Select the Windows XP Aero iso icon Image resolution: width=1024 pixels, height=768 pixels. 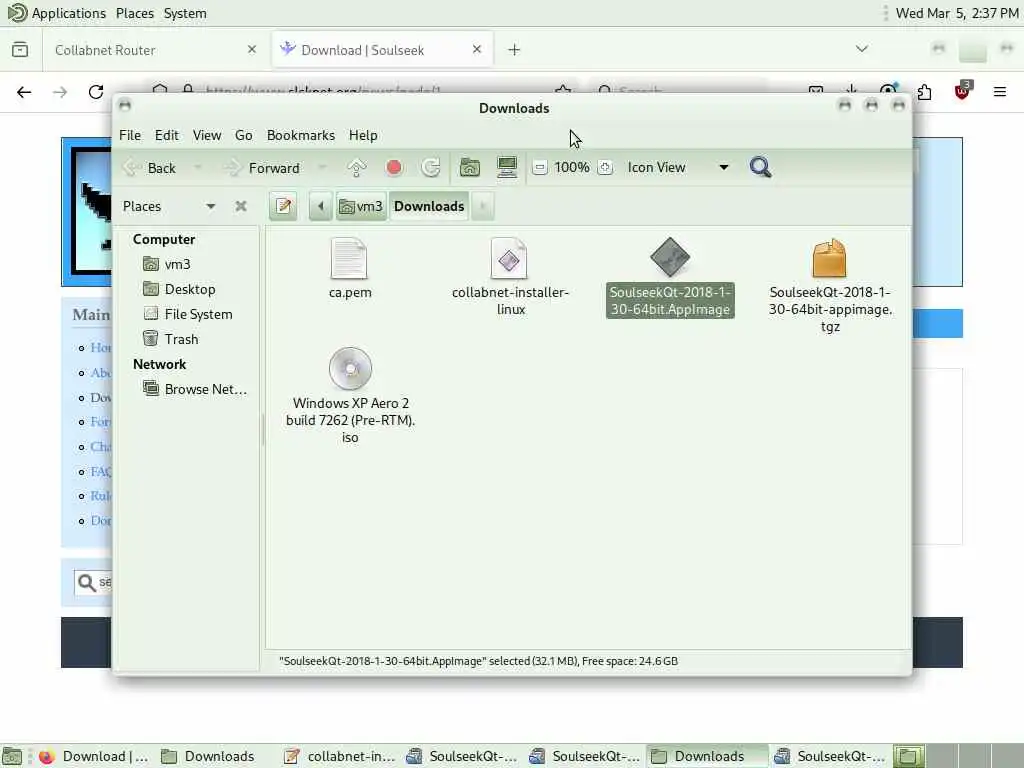pos(350,369)
